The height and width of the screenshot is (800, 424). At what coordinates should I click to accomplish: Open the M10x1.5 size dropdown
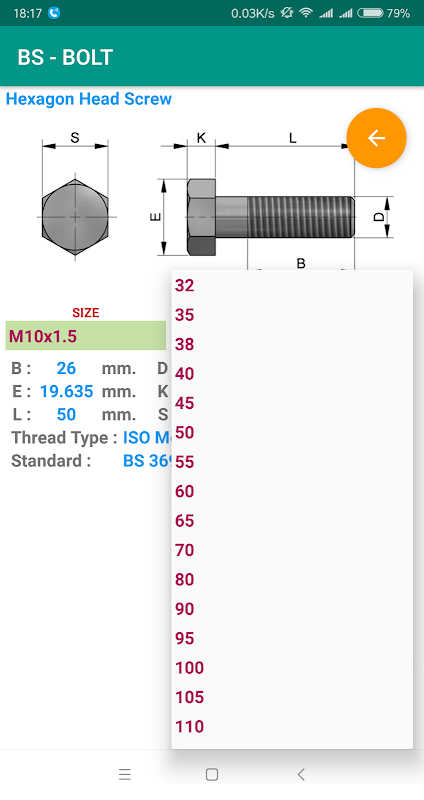click(x=86, y=336)
